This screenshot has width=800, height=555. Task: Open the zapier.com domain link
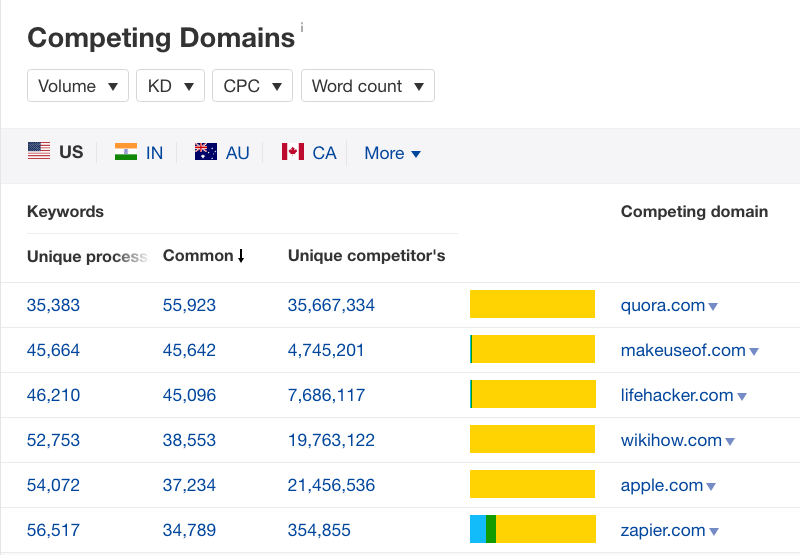click(x=663, y=530)
